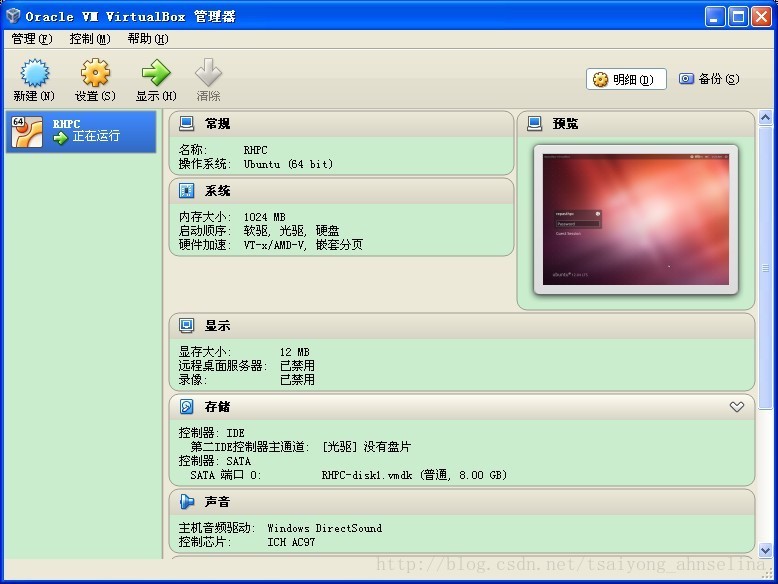Click '[光驱] 没有盘片' optical drive entry
This screenshot has width=778, height=584.
367,447
